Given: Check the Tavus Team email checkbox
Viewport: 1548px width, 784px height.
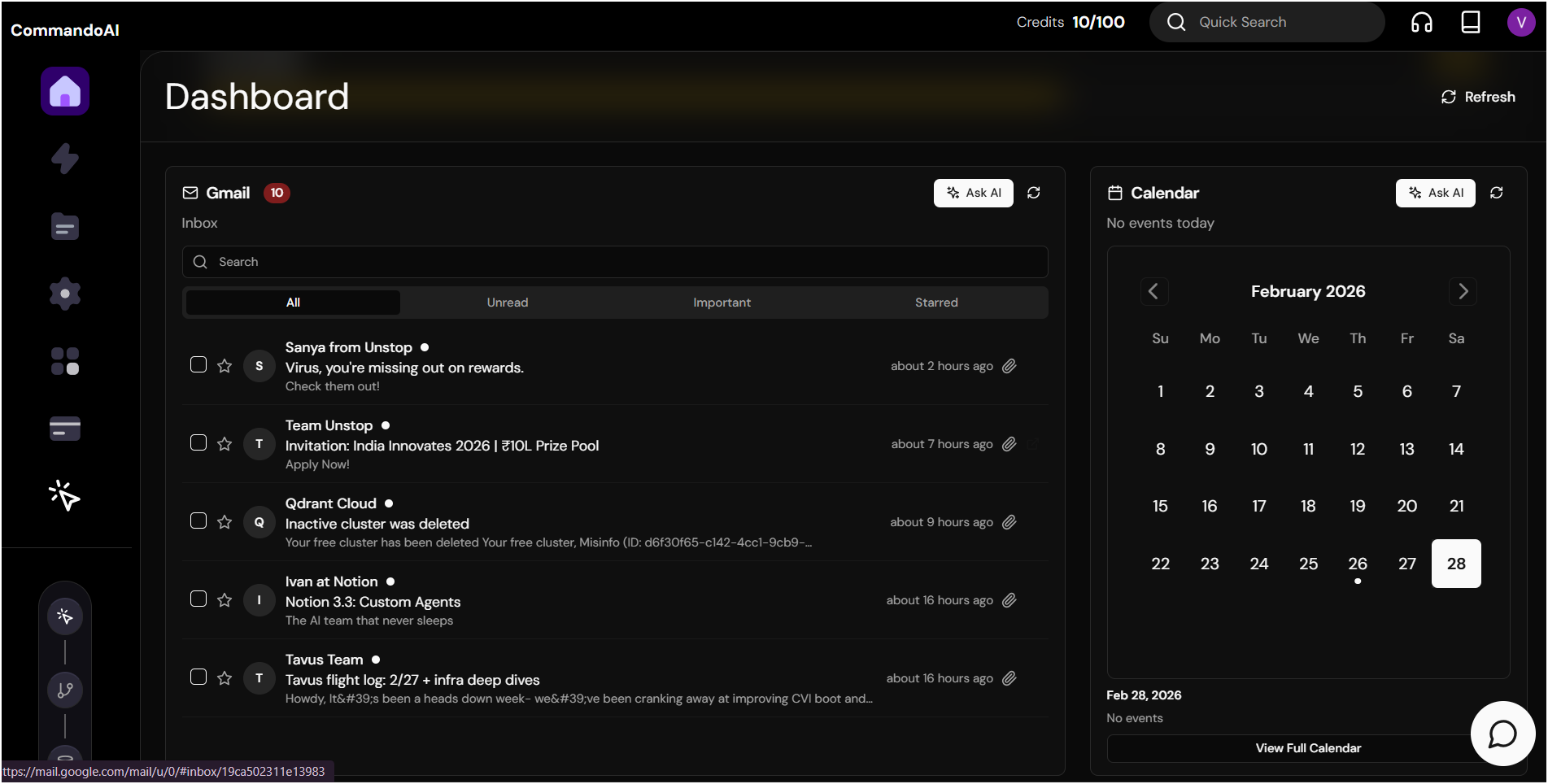Looking at the screenshot, I should [x=198, y=677].
